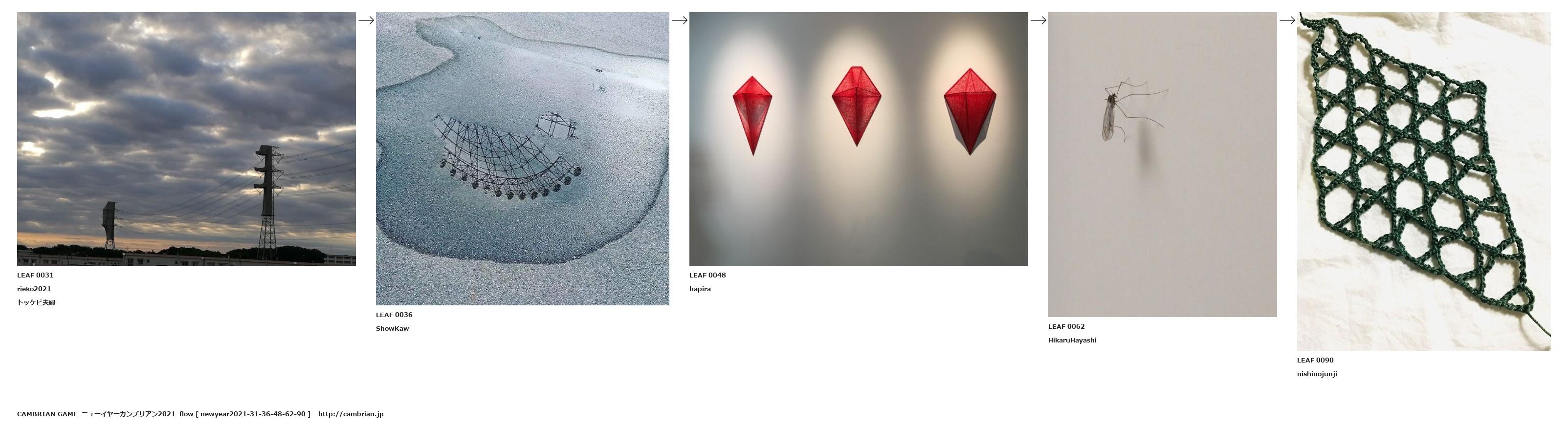Image resolution: width=1568 pixels, height=426 pixels.
Task: Open the cloudy sky power tower photo
Action: pos(186,139)
